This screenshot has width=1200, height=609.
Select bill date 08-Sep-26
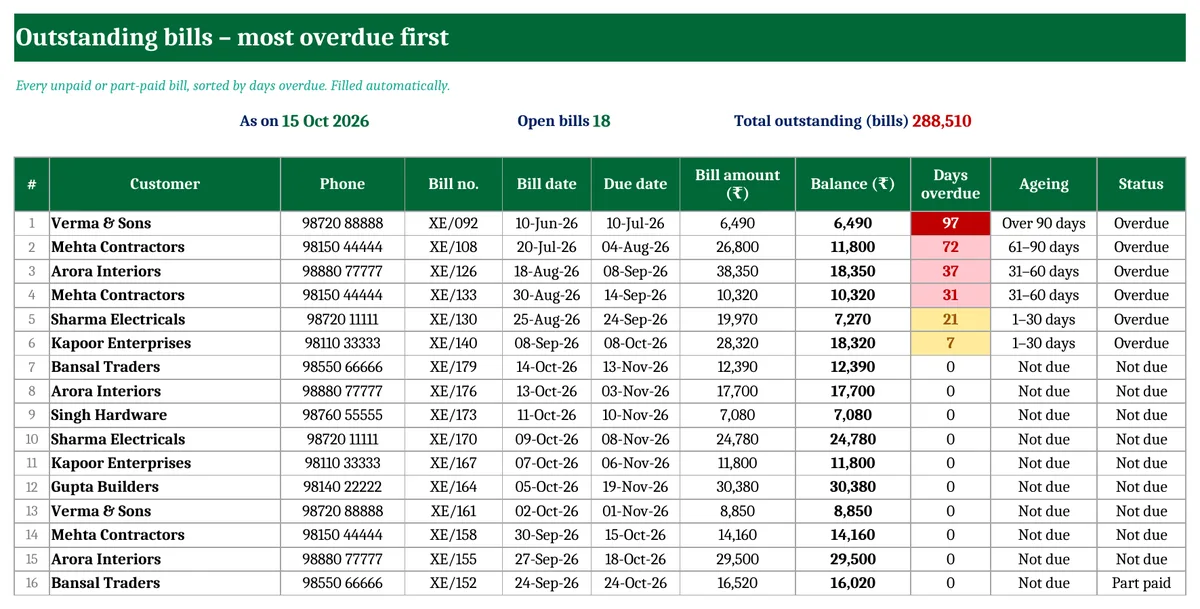point(547,343)
